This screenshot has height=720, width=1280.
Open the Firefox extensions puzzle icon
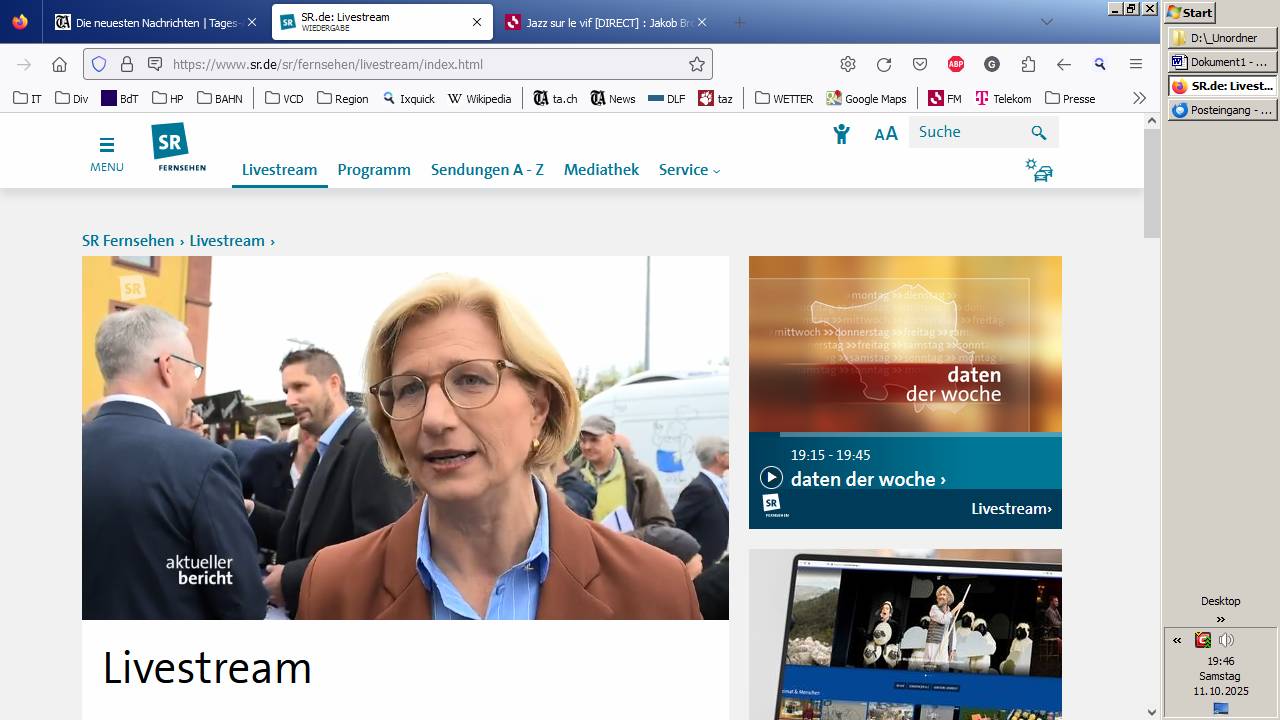pyautogui.click(x=1028, y=64)
